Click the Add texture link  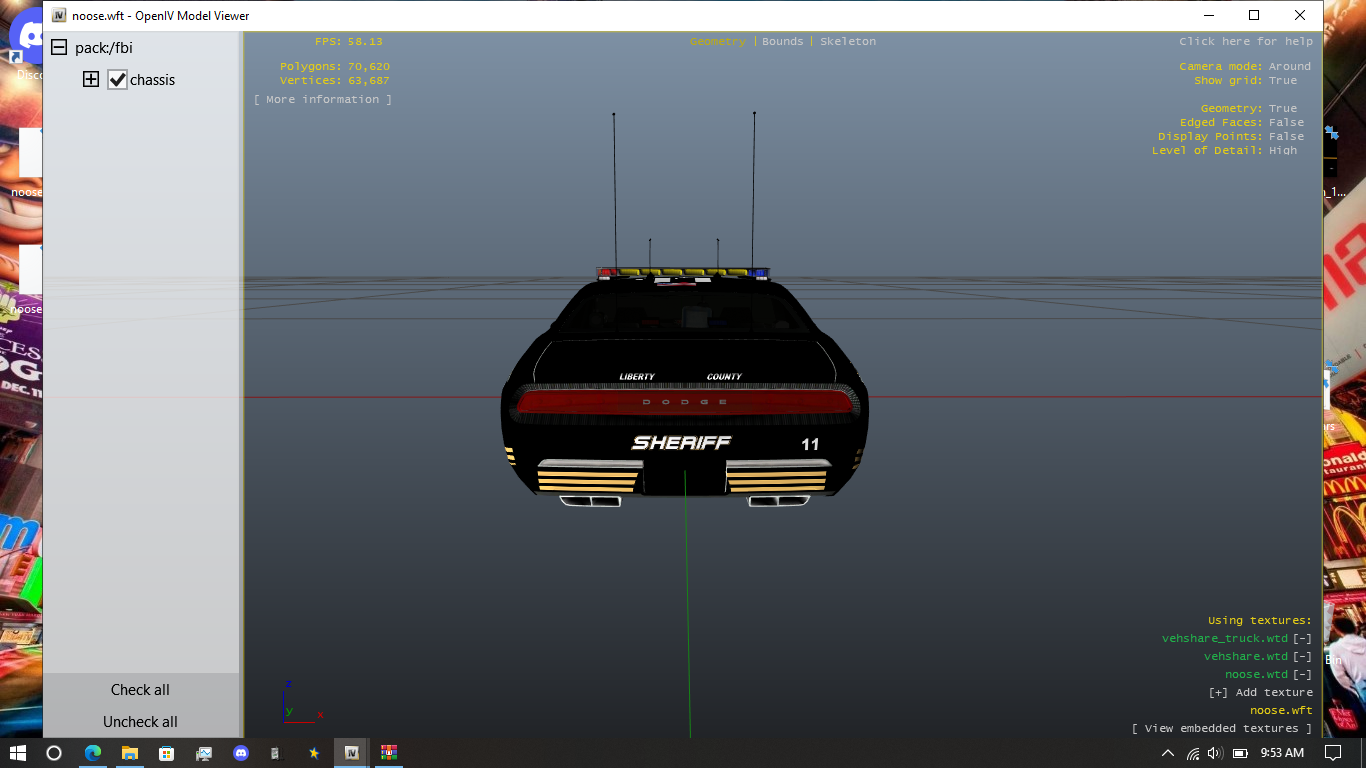tap(1260, 693)
